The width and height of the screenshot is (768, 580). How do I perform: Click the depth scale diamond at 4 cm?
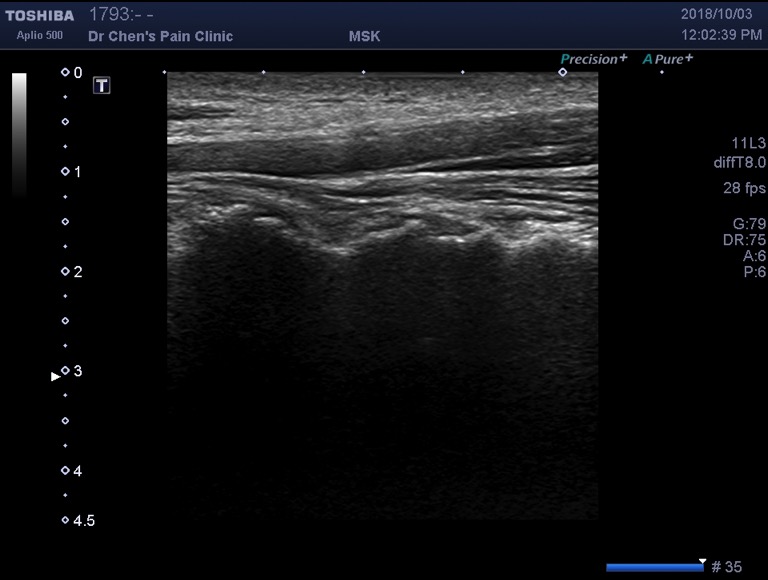(65, 470)
